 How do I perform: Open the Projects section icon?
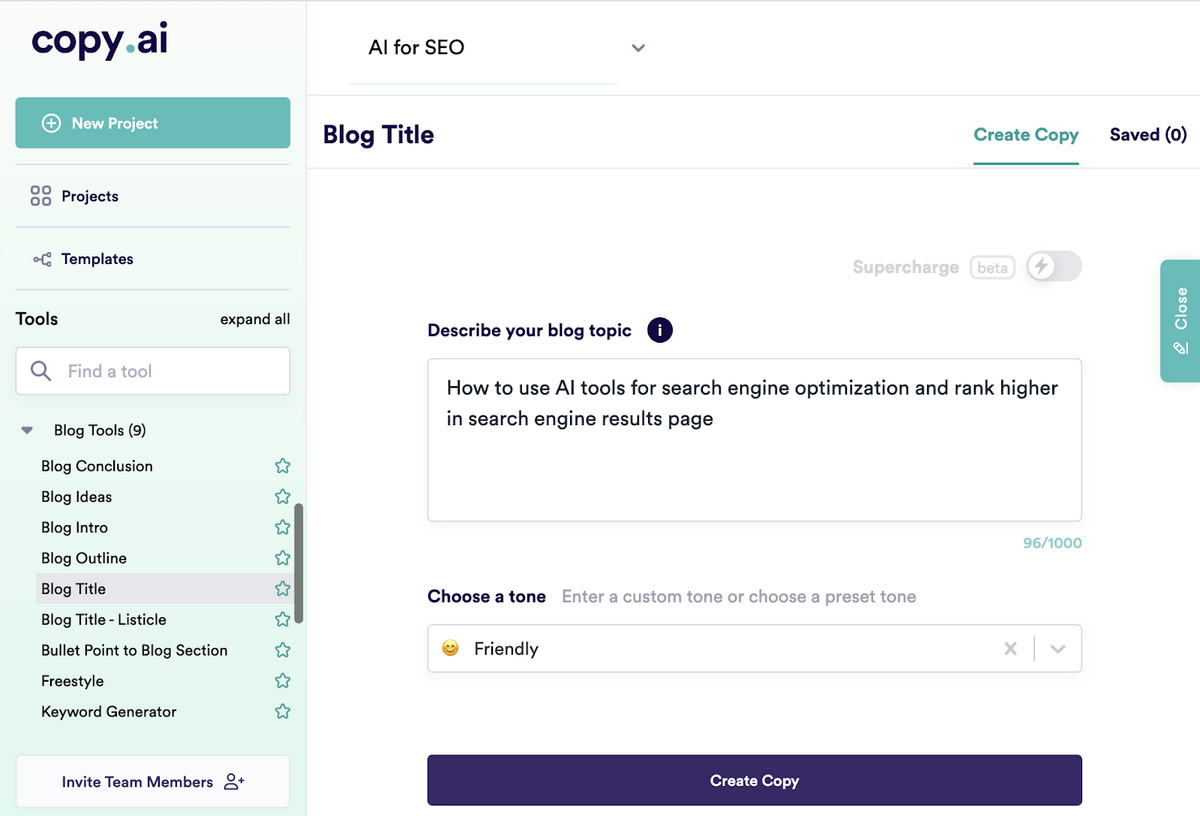pos(40,195)
